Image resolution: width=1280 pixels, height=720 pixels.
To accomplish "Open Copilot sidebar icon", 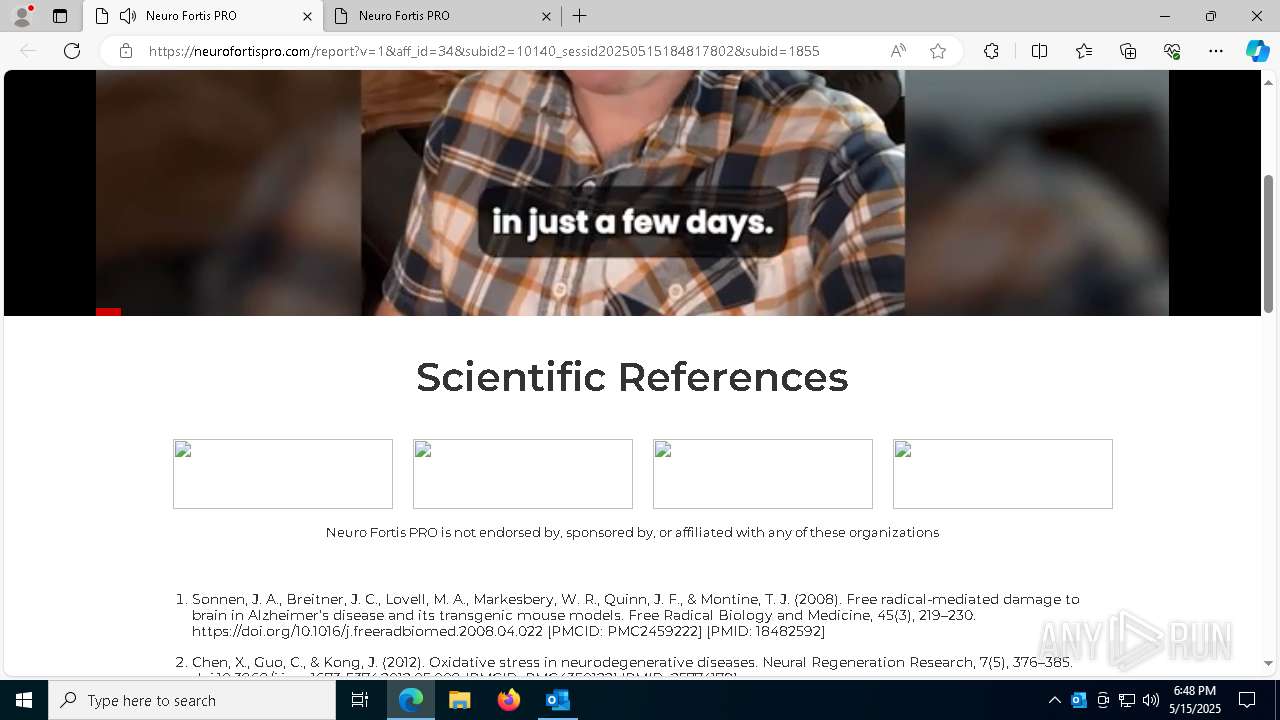I will (x=1257, y=51).
